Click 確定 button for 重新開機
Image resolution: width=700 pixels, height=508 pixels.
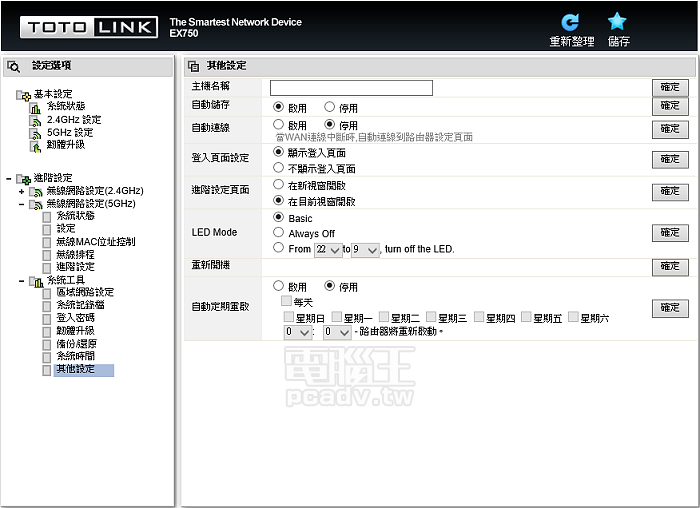point(669,267)
